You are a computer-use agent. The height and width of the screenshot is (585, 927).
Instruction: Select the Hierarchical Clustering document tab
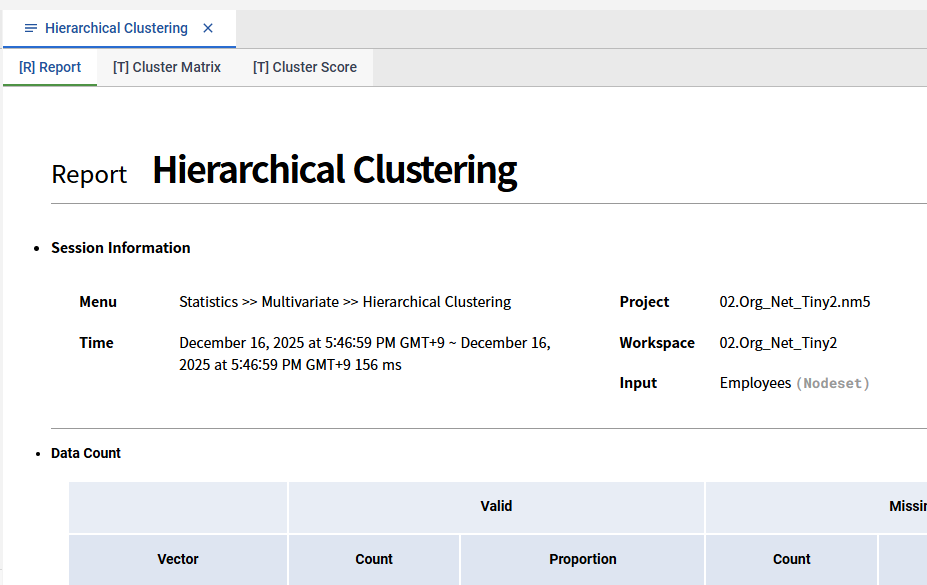119,28
